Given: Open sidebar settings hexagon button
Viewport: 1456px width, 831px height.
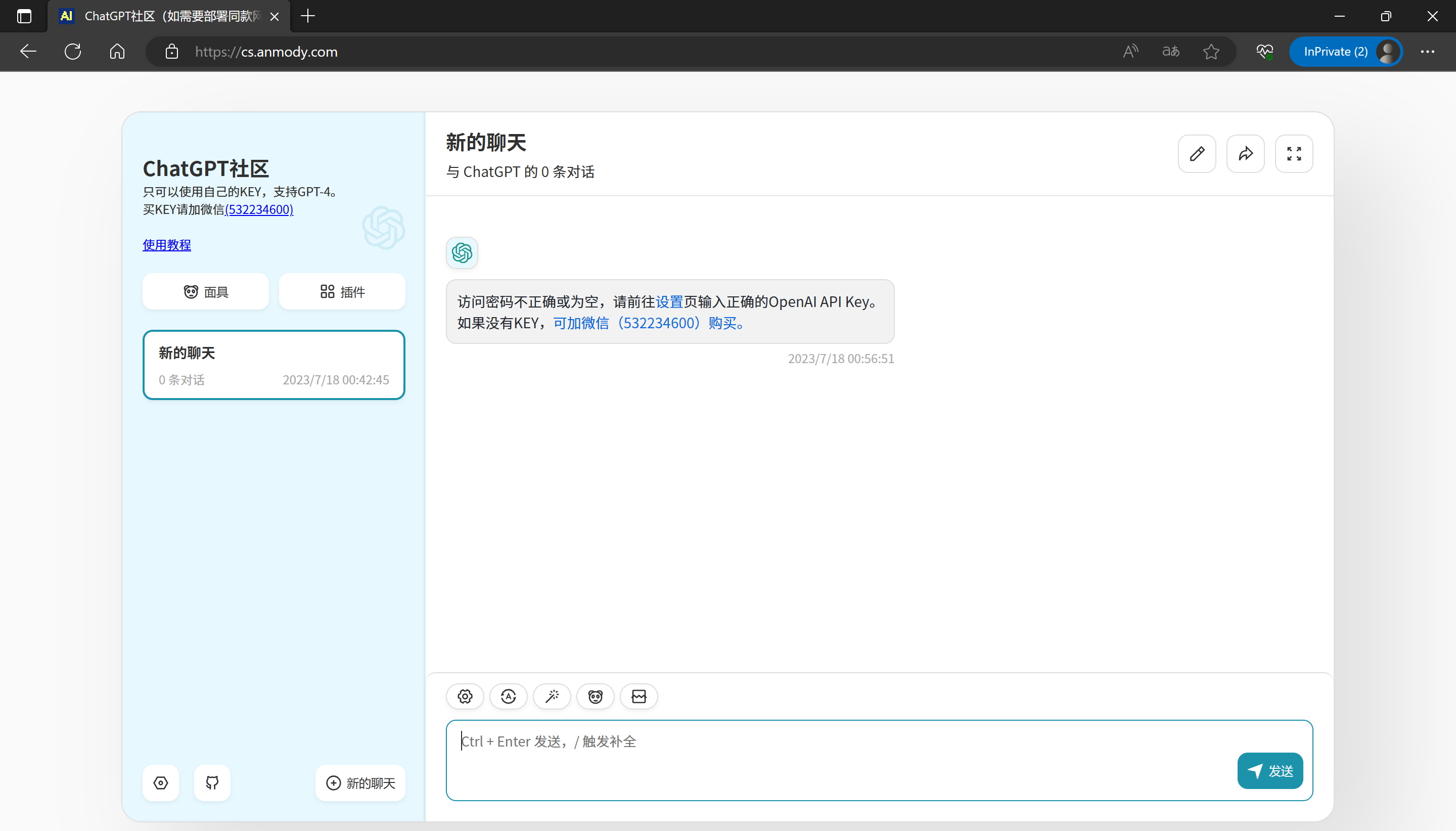Looking at the screenshot, I should point(161,782).
